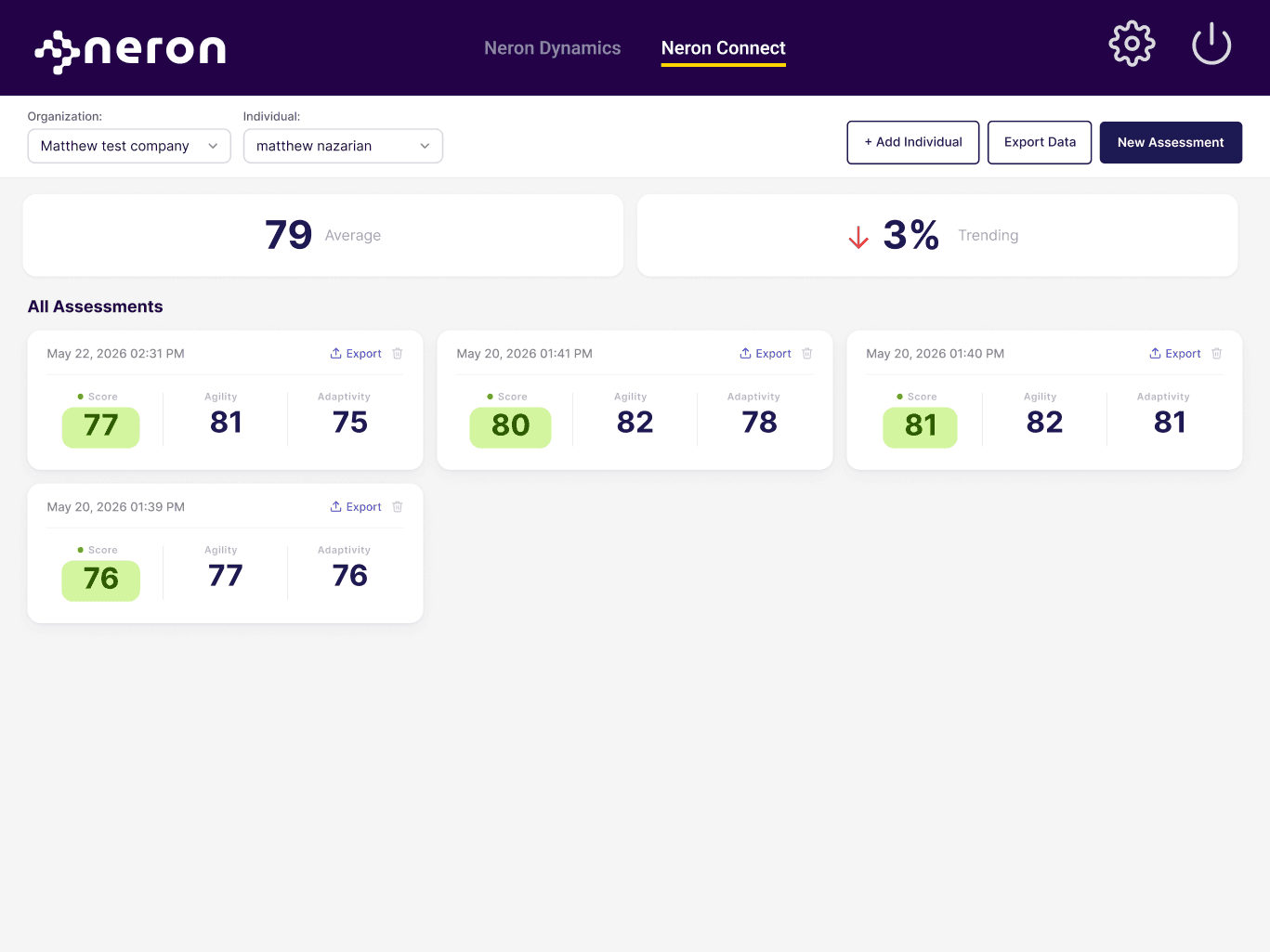Click the green score badge 80
This screenshot has height=952, width=1270.
coord(510,427)
